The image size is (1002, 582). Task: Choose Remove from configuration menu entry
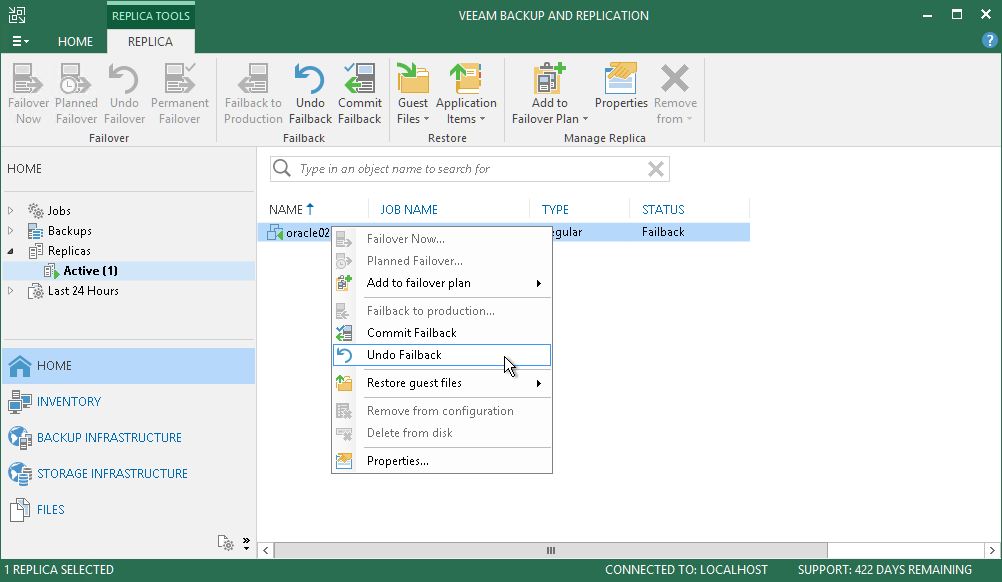coord(442,411)
